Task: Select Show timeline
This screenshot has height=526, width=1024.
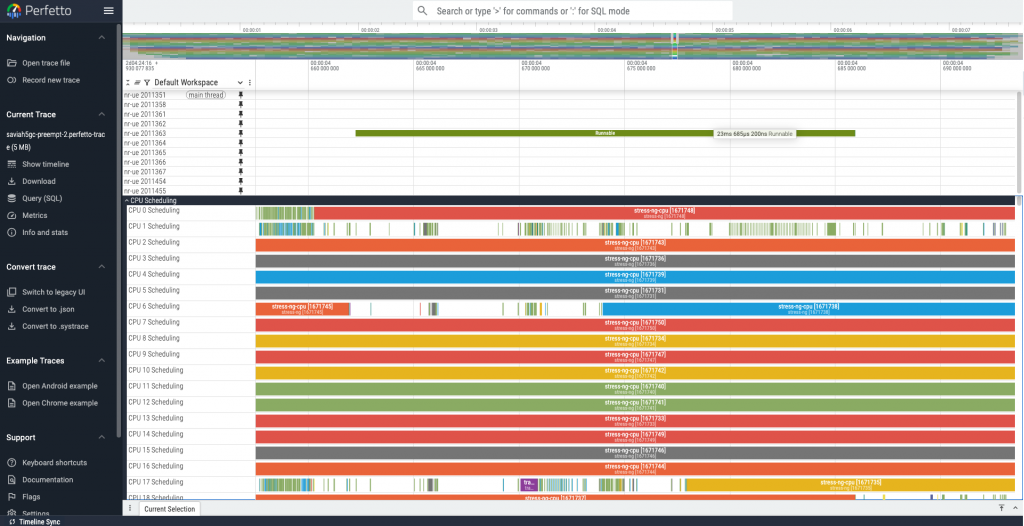Action: pos(46,165)
